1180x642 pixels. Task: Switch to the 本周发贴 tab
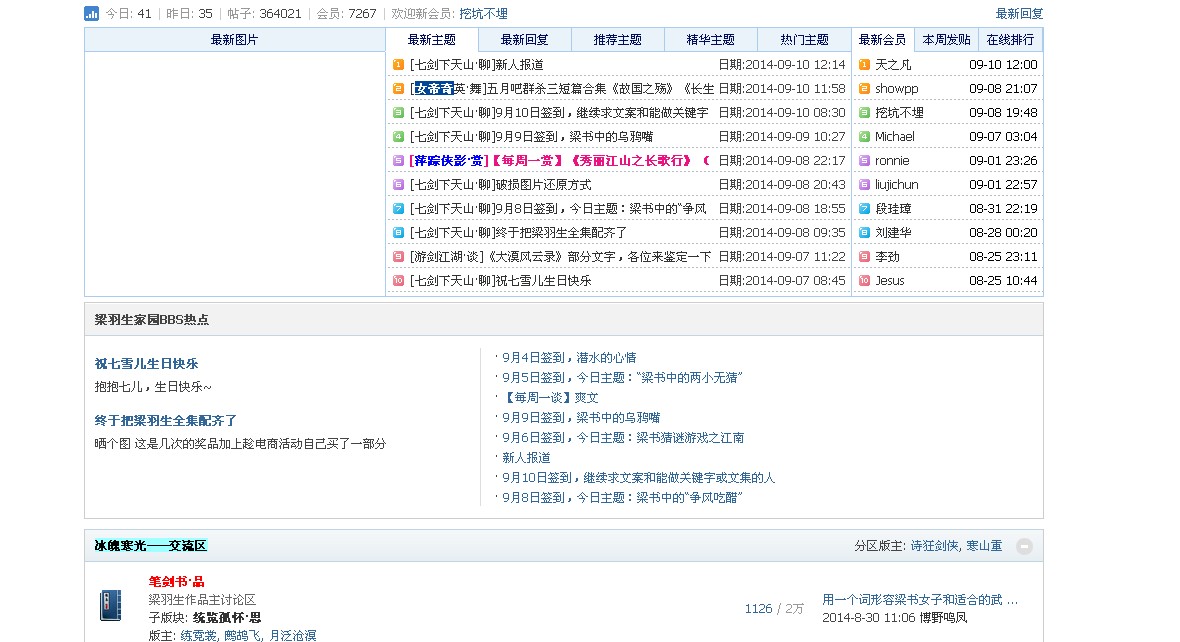tap(946, 40)
